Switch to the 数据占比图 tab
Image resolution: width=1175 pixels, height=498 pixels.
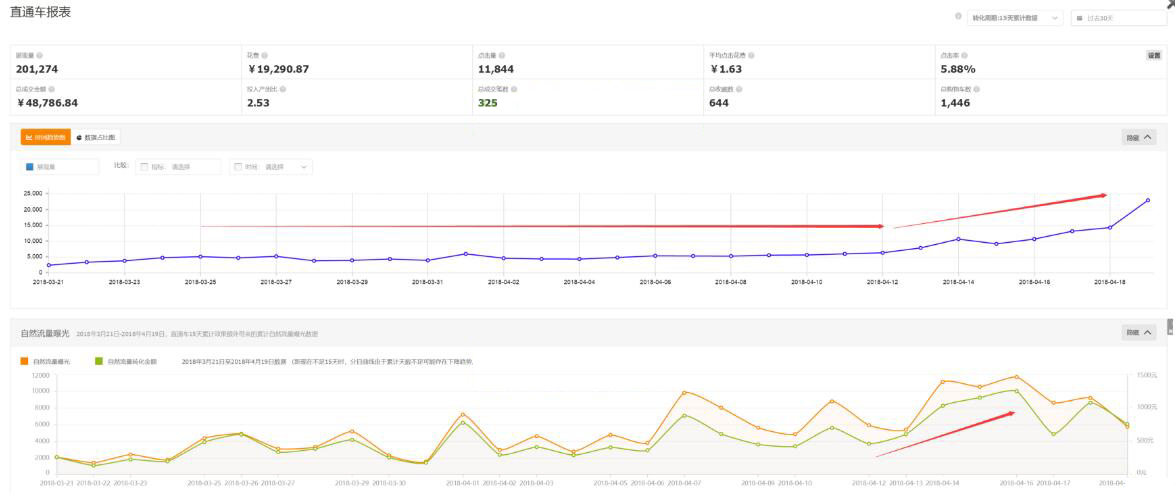point(96,137)
